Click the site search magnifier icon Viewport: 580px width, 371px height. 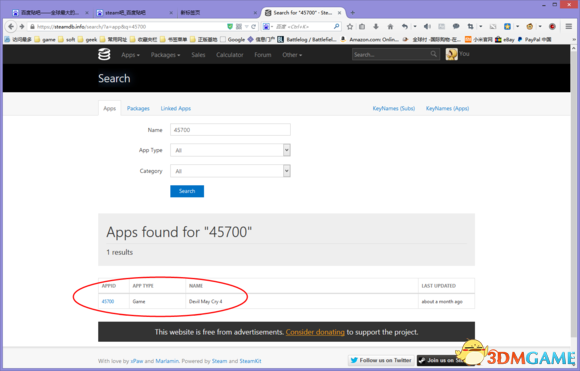pyautogui.click(x=434, y=54)
